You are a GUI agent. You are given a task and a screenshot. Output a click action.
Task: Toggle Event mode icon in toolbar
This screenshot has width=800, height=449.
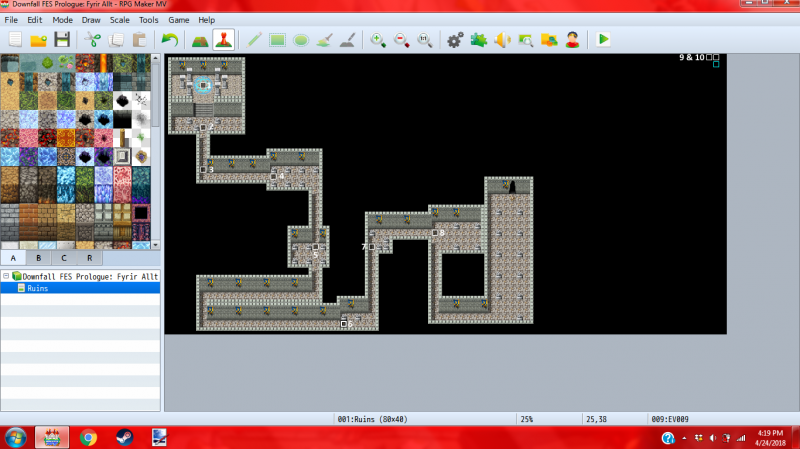point(223,40)
